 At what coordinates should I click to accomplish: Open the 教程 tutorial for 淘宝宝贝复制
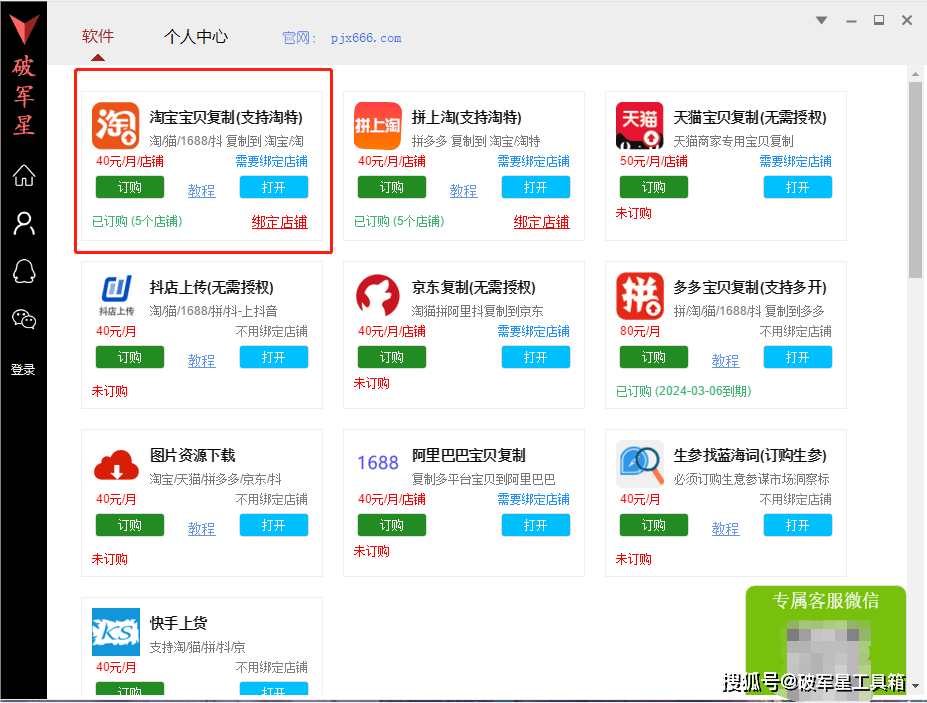(201, 191)
